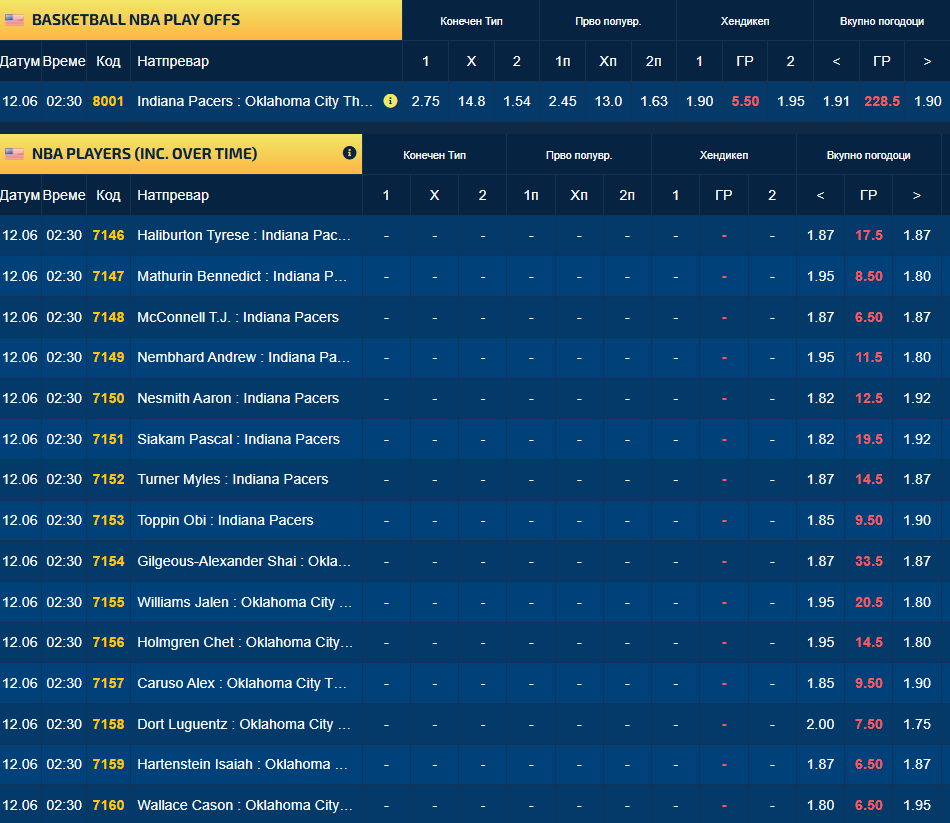Pick the 13.0 first-half draw odds

[608, 101]
